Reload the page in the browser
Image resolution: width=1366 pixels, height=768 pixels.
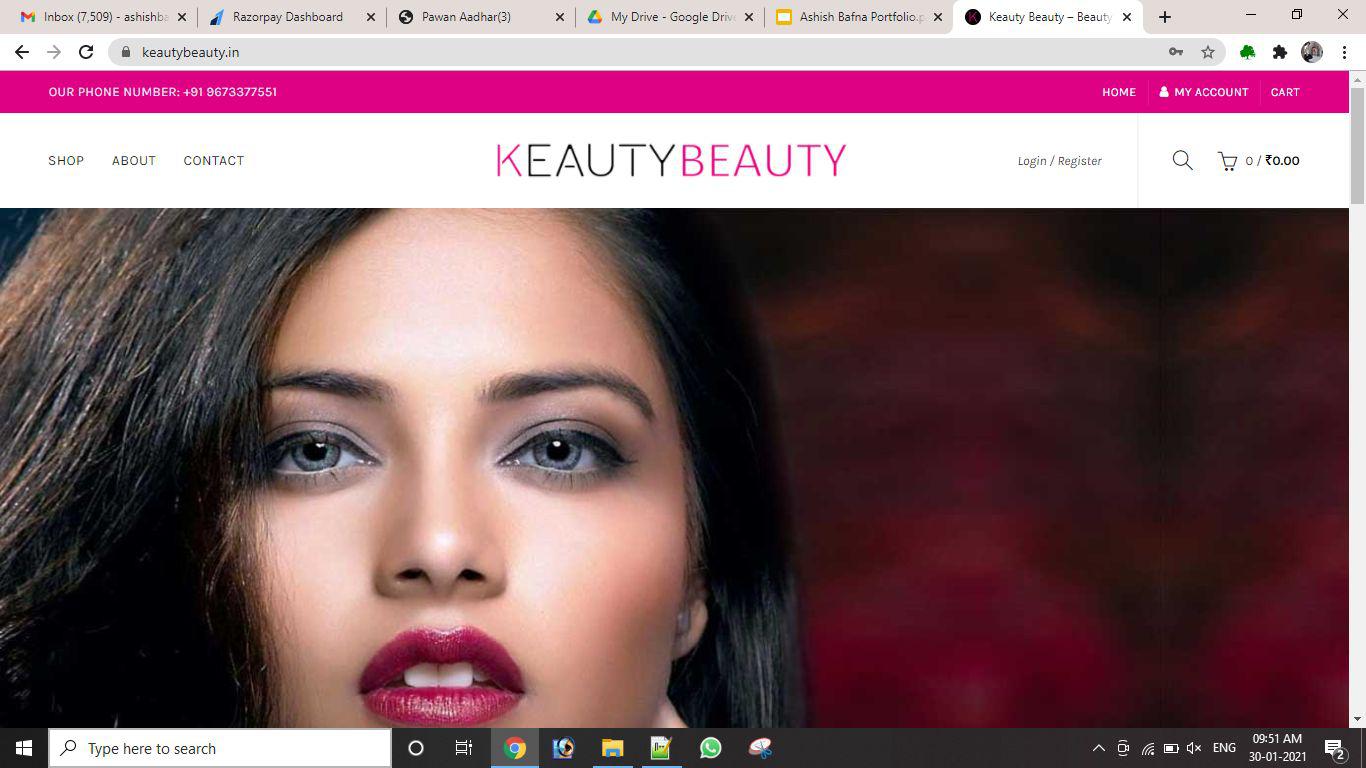click(x=86, y=52)
